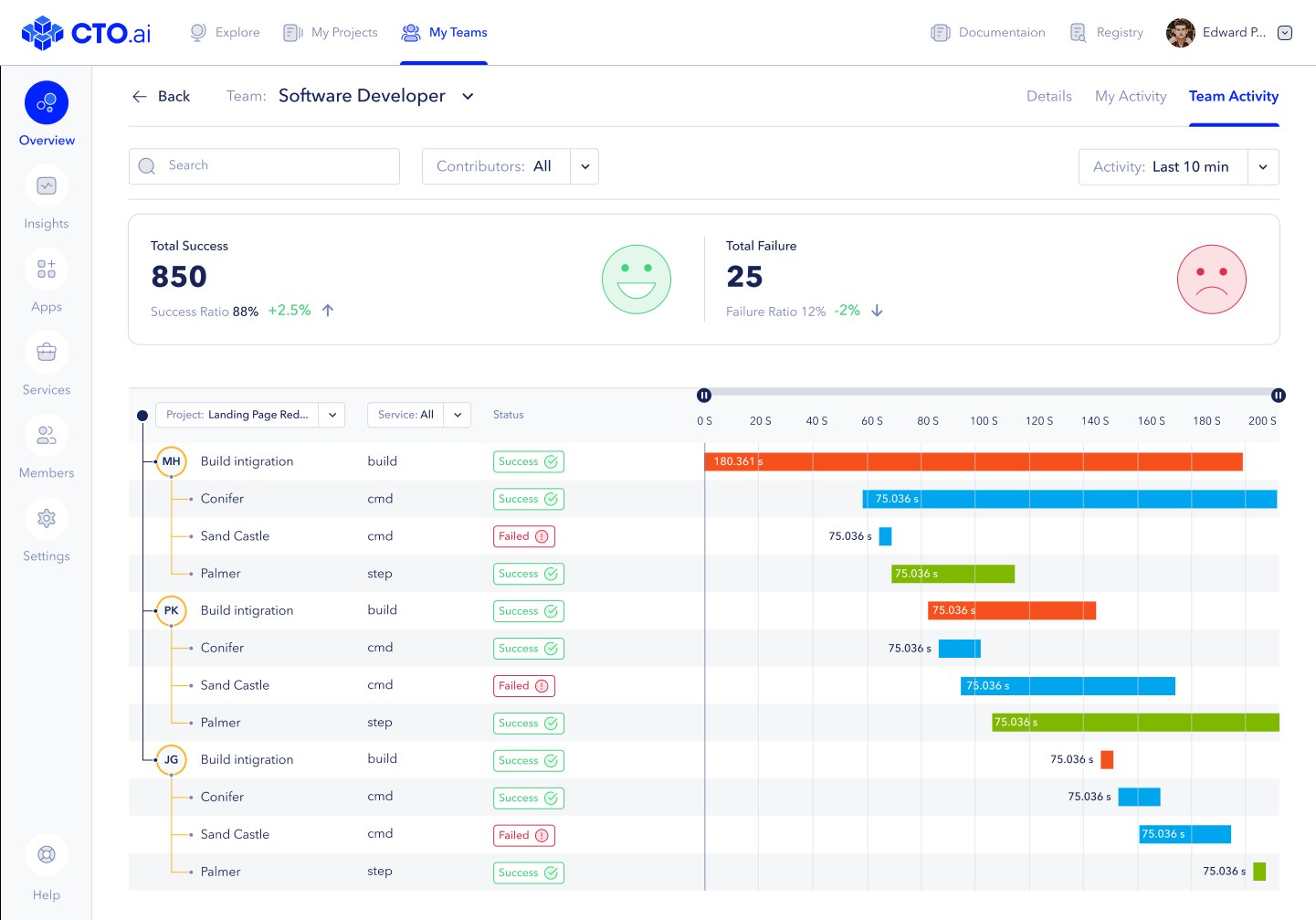
Task: Click the Total Success value 850
Action: (179, 277)
